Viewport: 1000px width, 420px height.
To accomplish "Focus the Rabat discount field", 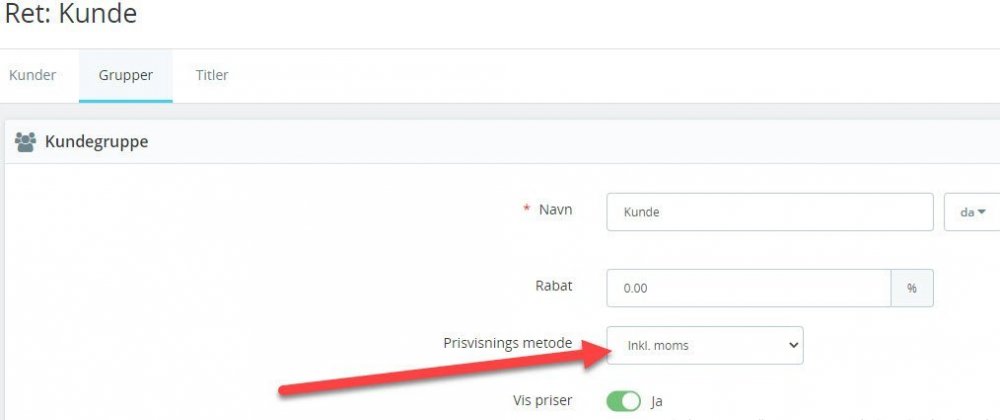I will click(748, 287).
